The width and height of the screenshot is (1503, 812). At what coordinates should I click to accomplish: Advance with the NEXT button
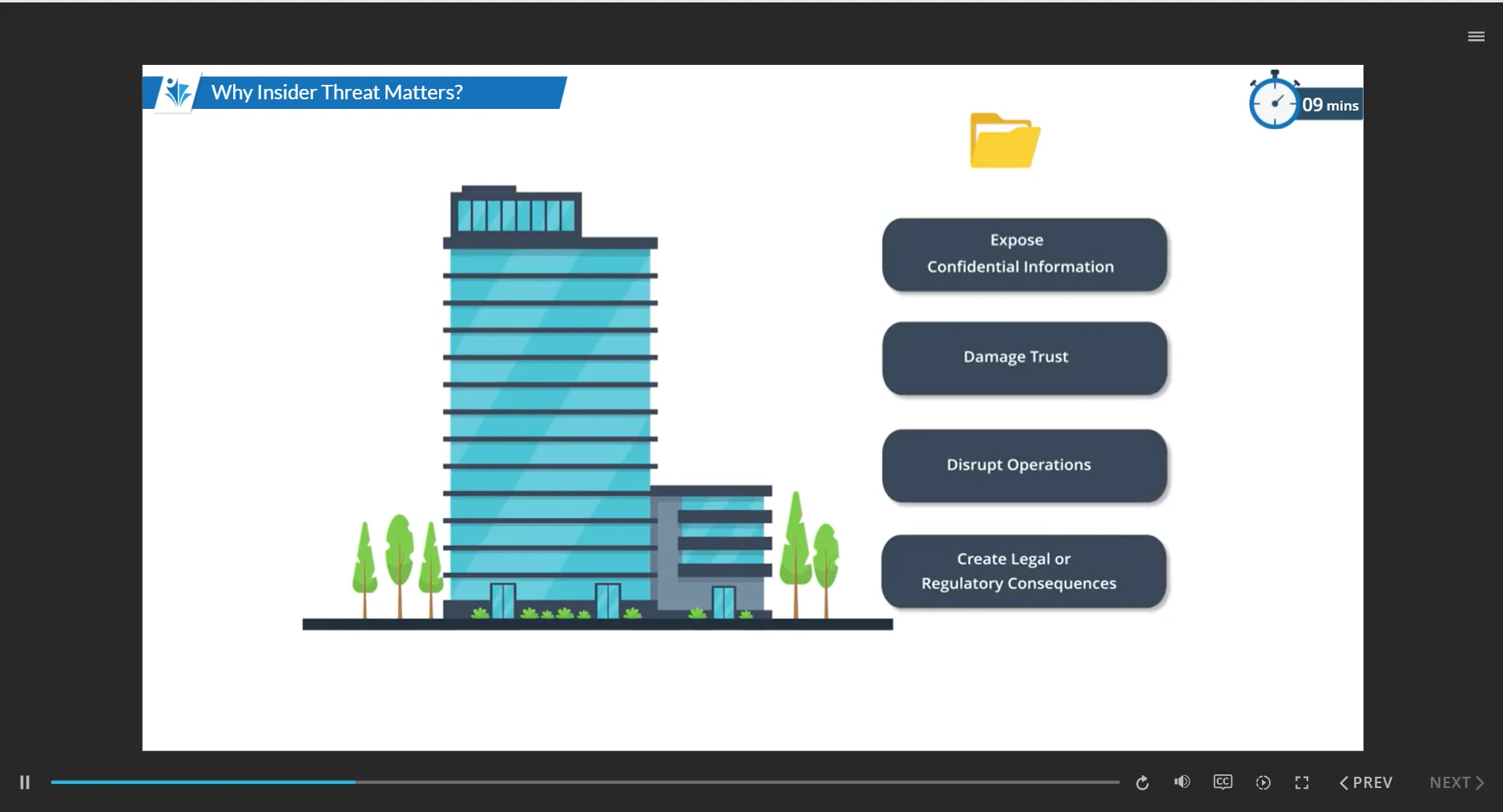point(1457,782)
